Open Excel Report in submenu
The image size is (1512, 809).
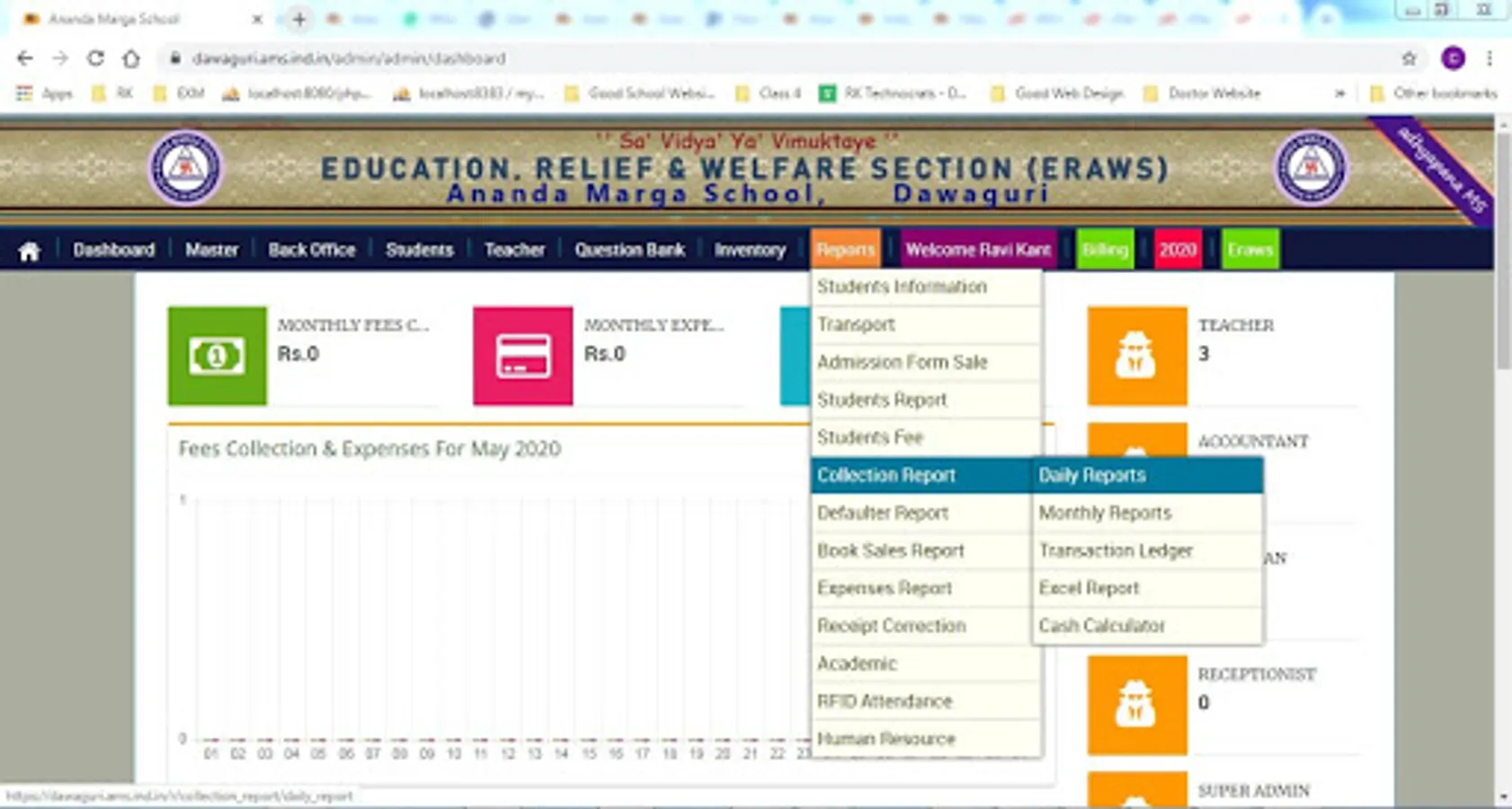click(x=1148, y=589)
